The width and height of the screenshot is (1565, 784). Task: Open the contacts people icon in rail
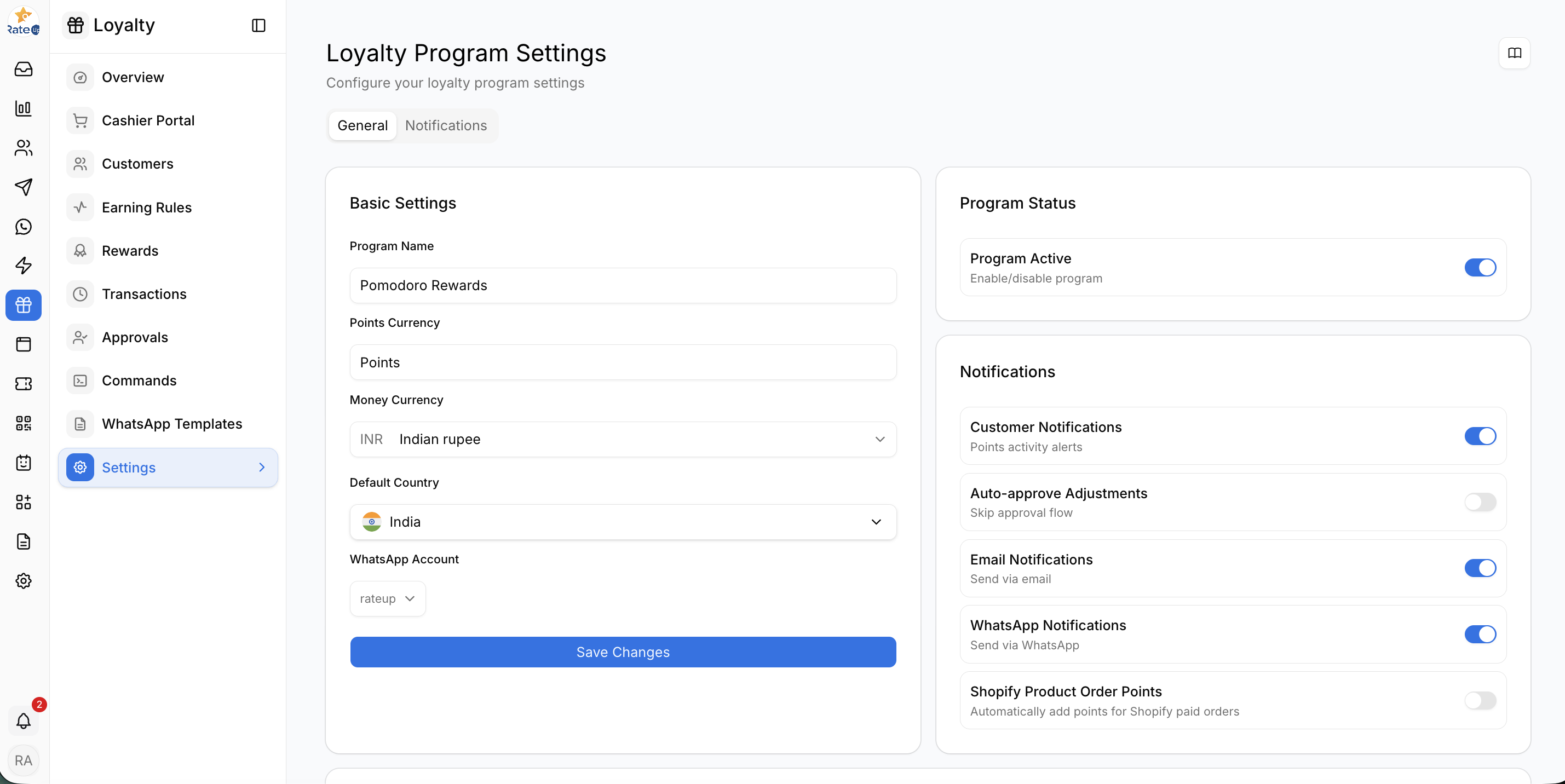tap(23, 148)
